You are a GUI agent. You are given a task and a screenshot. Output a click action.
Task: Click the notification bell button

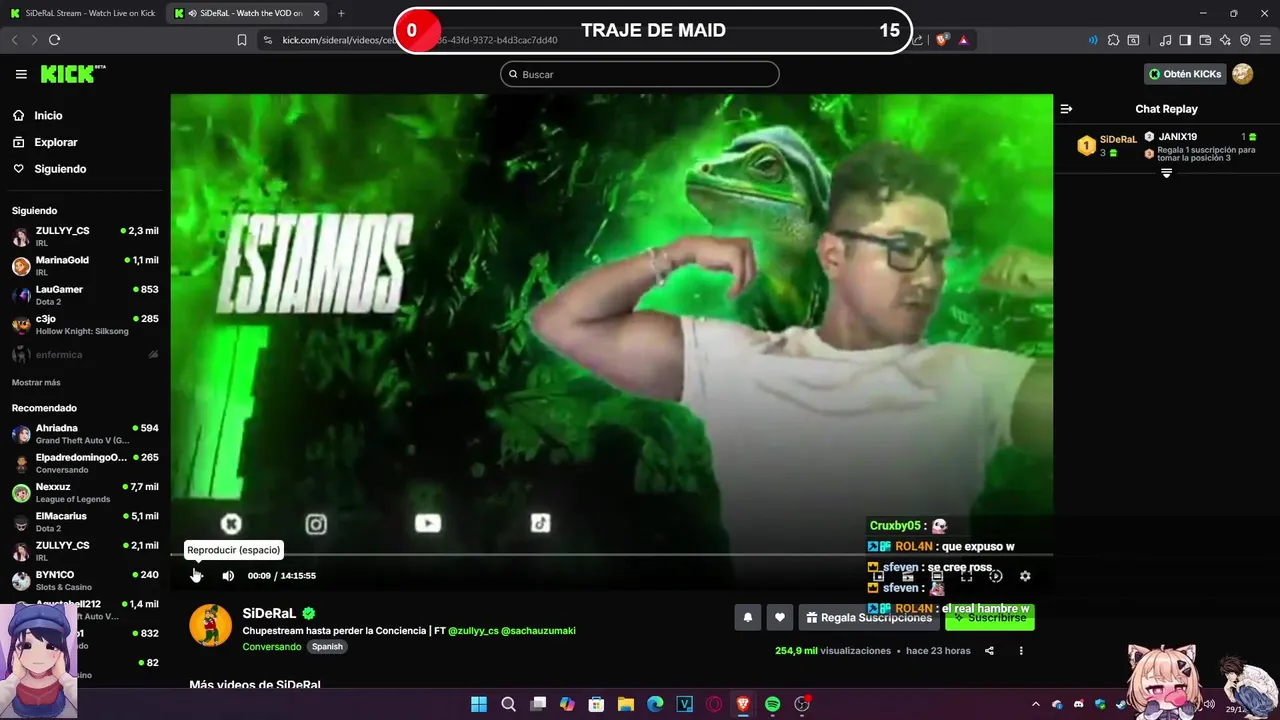coord(747,618)
